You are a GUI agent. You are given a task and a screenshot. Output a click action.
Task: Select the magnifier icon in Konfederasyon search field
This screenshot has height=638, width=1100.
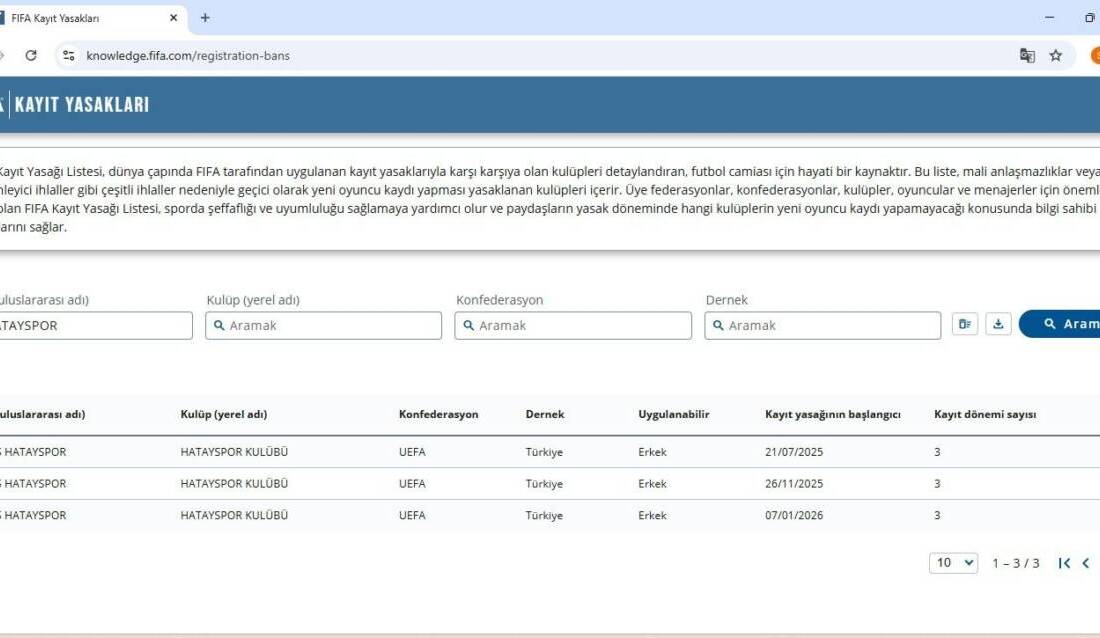470,324
